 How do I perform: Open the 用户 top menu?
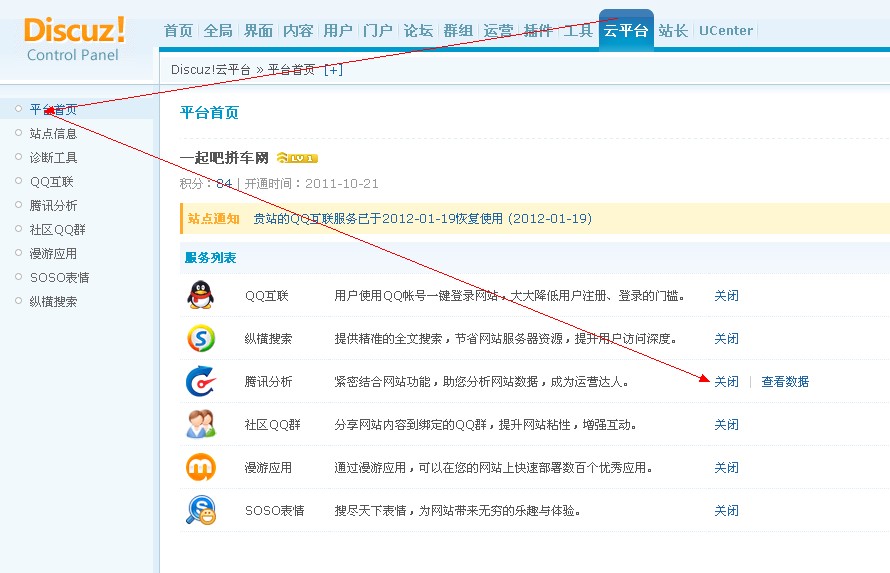pos(338,31)
